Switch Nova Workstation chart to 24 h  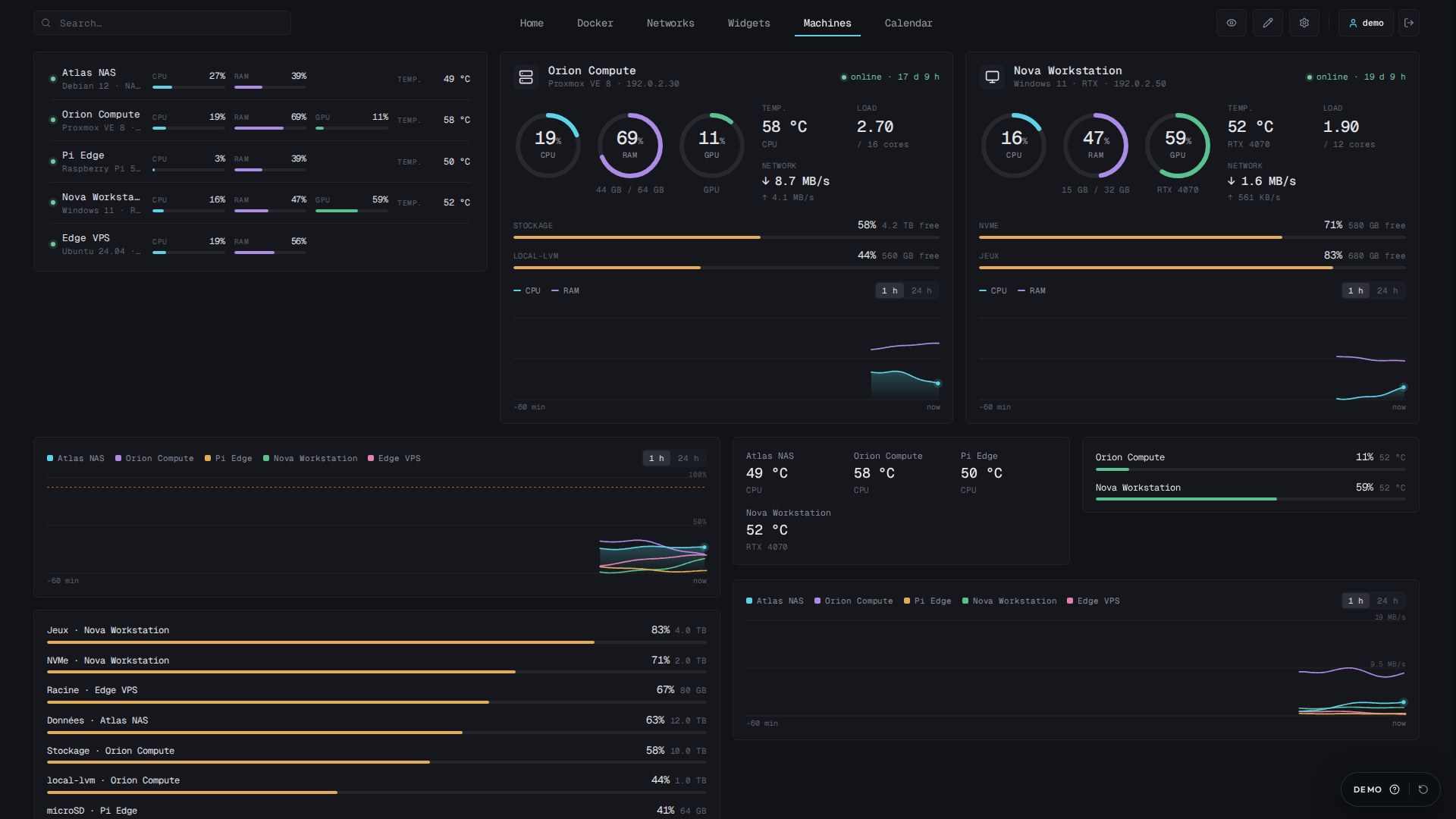pos(1388,290)
